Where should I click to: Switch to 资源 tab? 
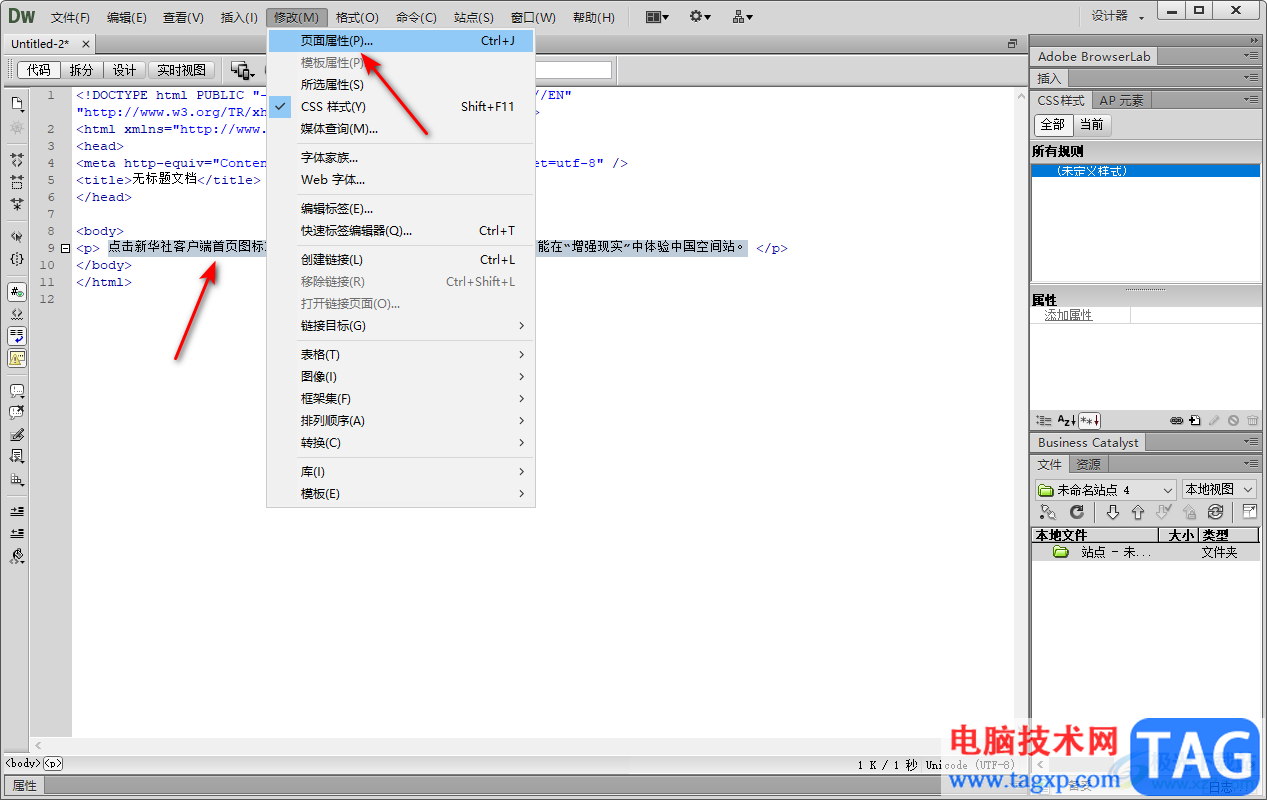point(1088,464)
